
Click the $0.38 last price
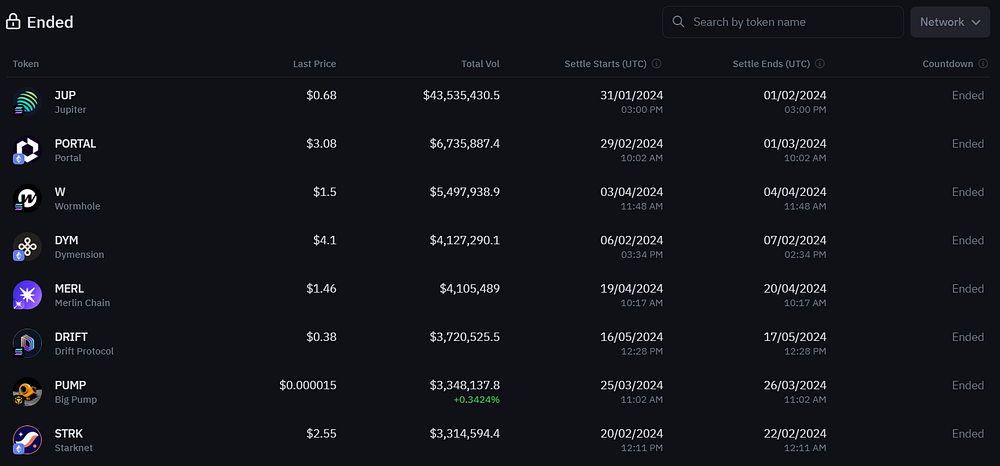[321, 337]
